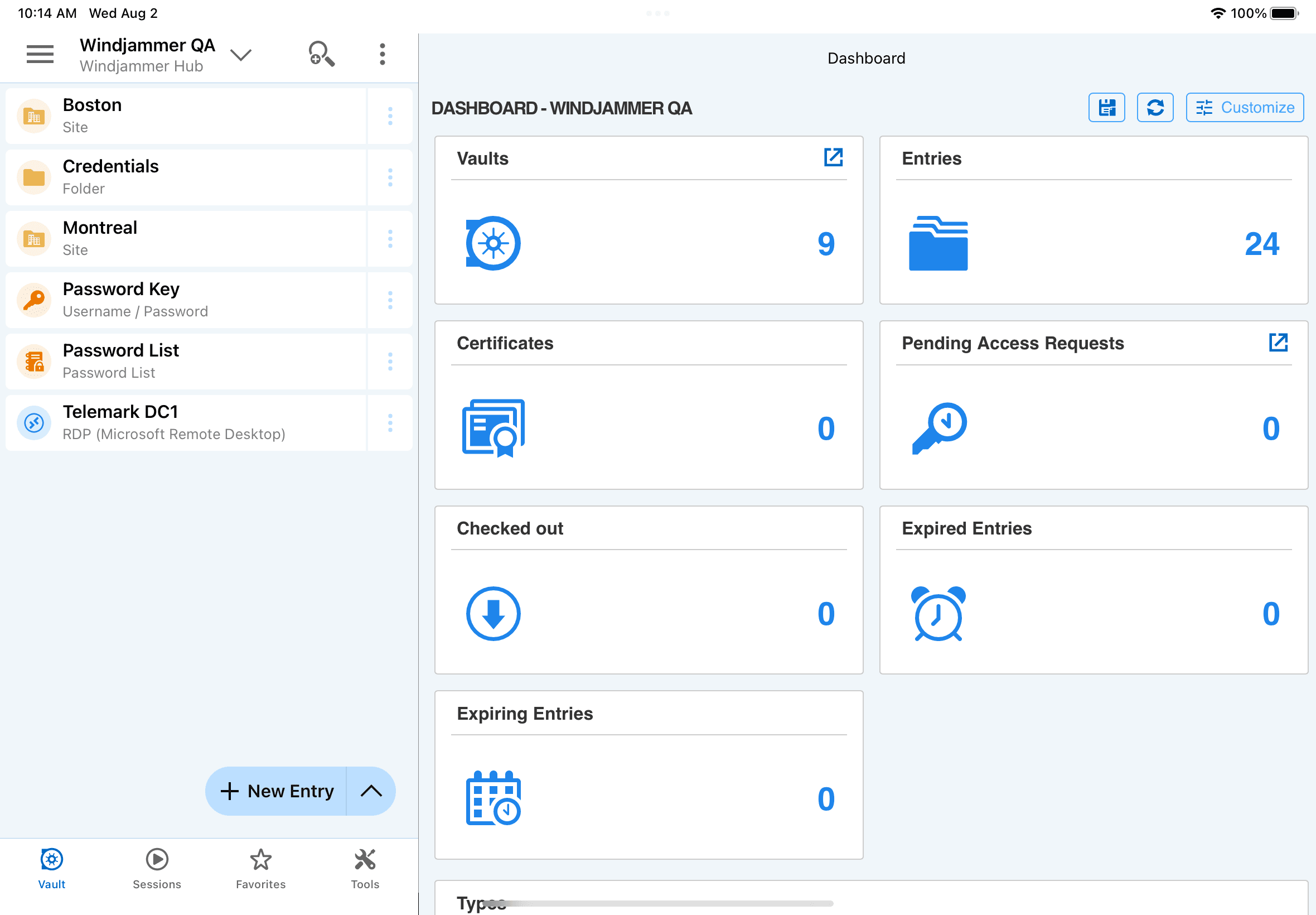The image size is (1316, 915).
Task: Save the dashboard layout using the save icon
Action: tap(1106, 107)
